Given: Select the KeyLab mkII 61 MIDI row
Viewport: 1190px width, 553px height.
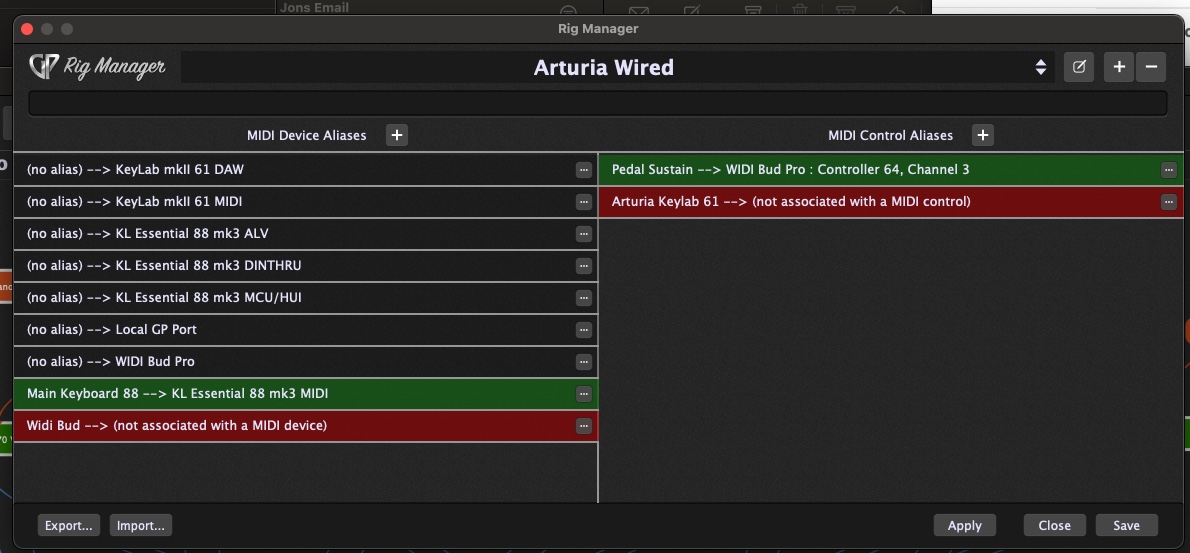Looking at the screenshot, I should coord(305,202).
